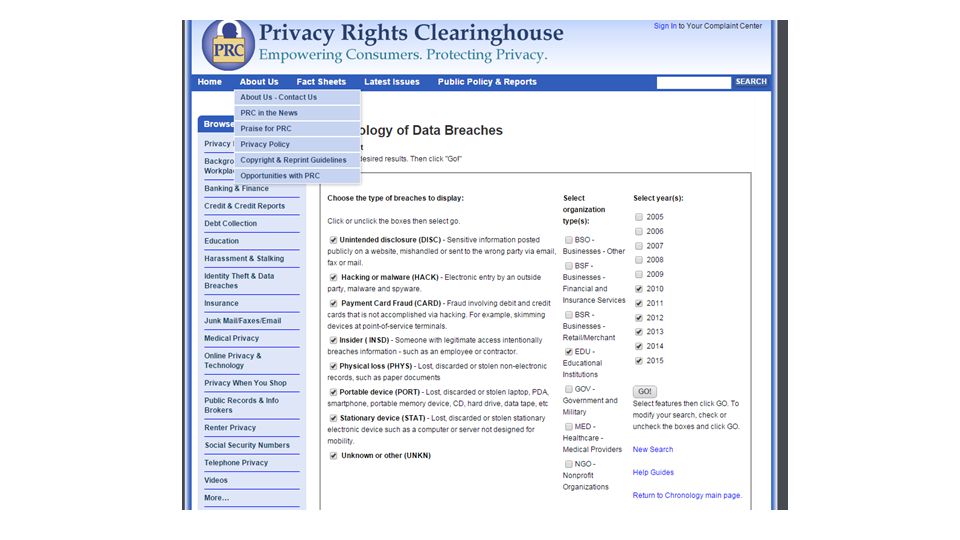Uncheck the 2014 year checkbox
The height and width of the screenshot is (540, 960).
639,347
